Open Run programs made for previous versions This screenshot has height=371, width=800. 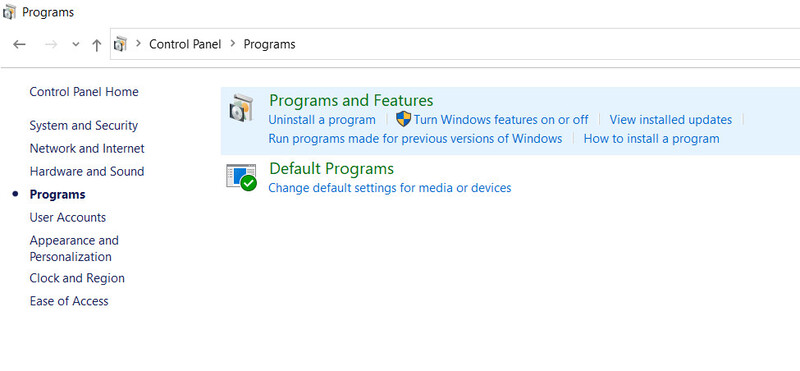click(415, 139)
